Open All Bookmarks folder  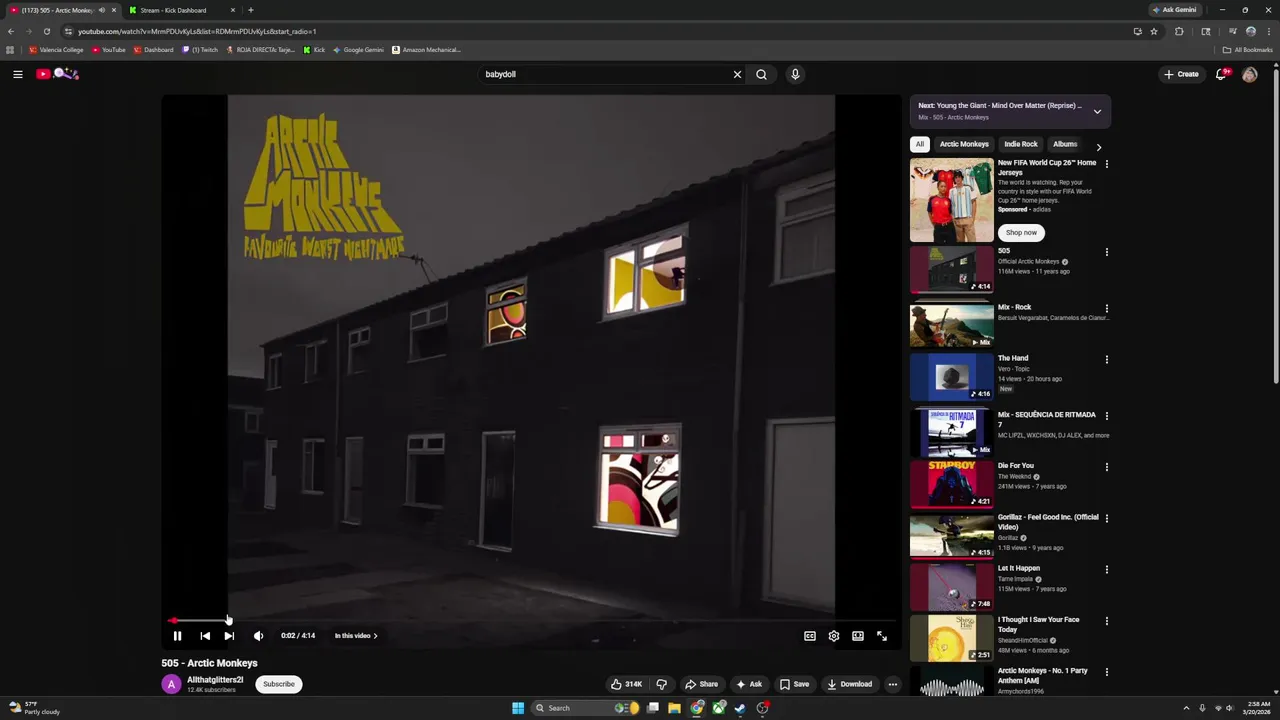pos(1247,50)
